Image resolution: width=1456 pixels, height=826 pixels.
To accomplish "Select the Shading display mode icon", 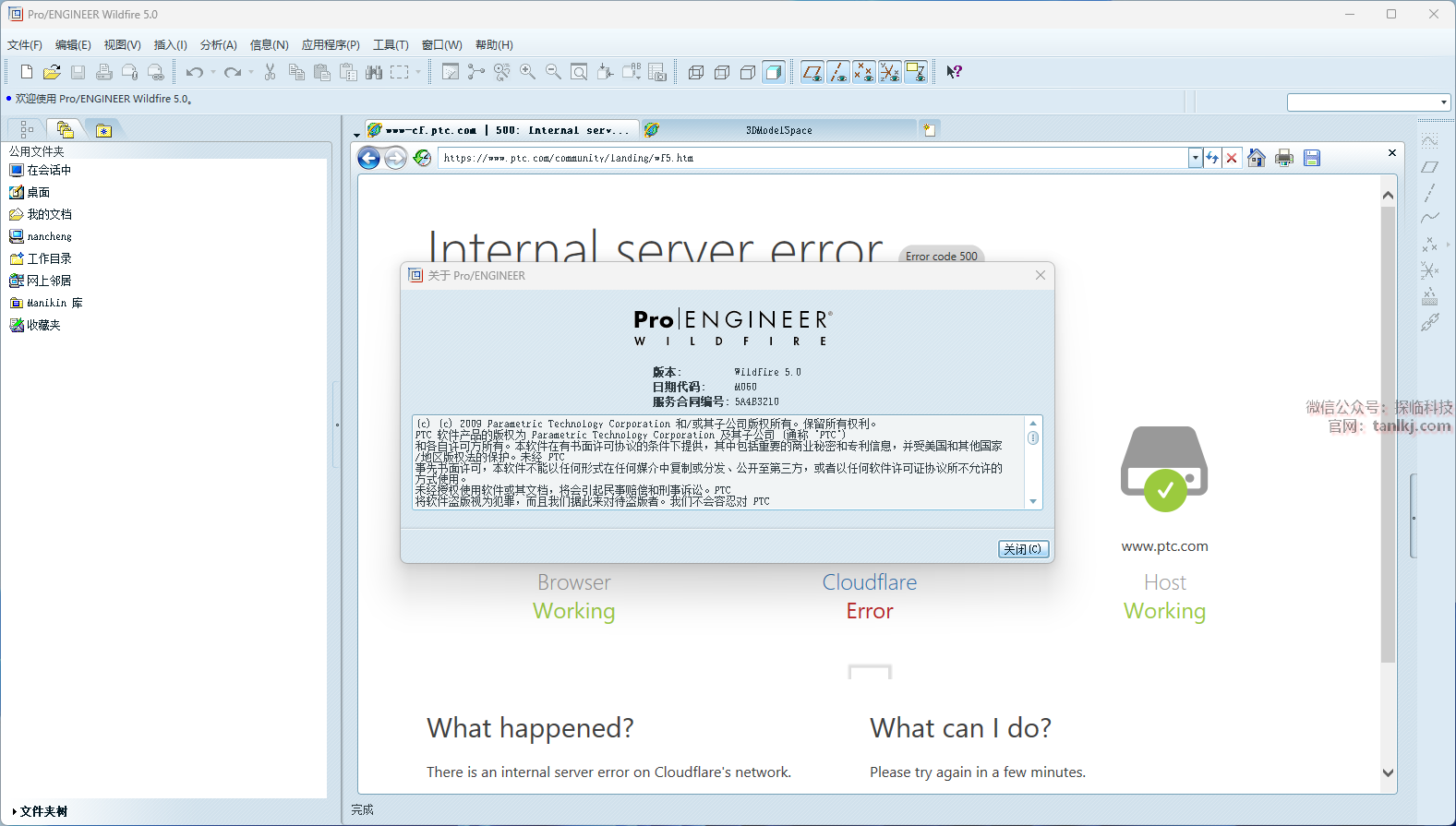I will pyautogui.click(x=774, y=72).
